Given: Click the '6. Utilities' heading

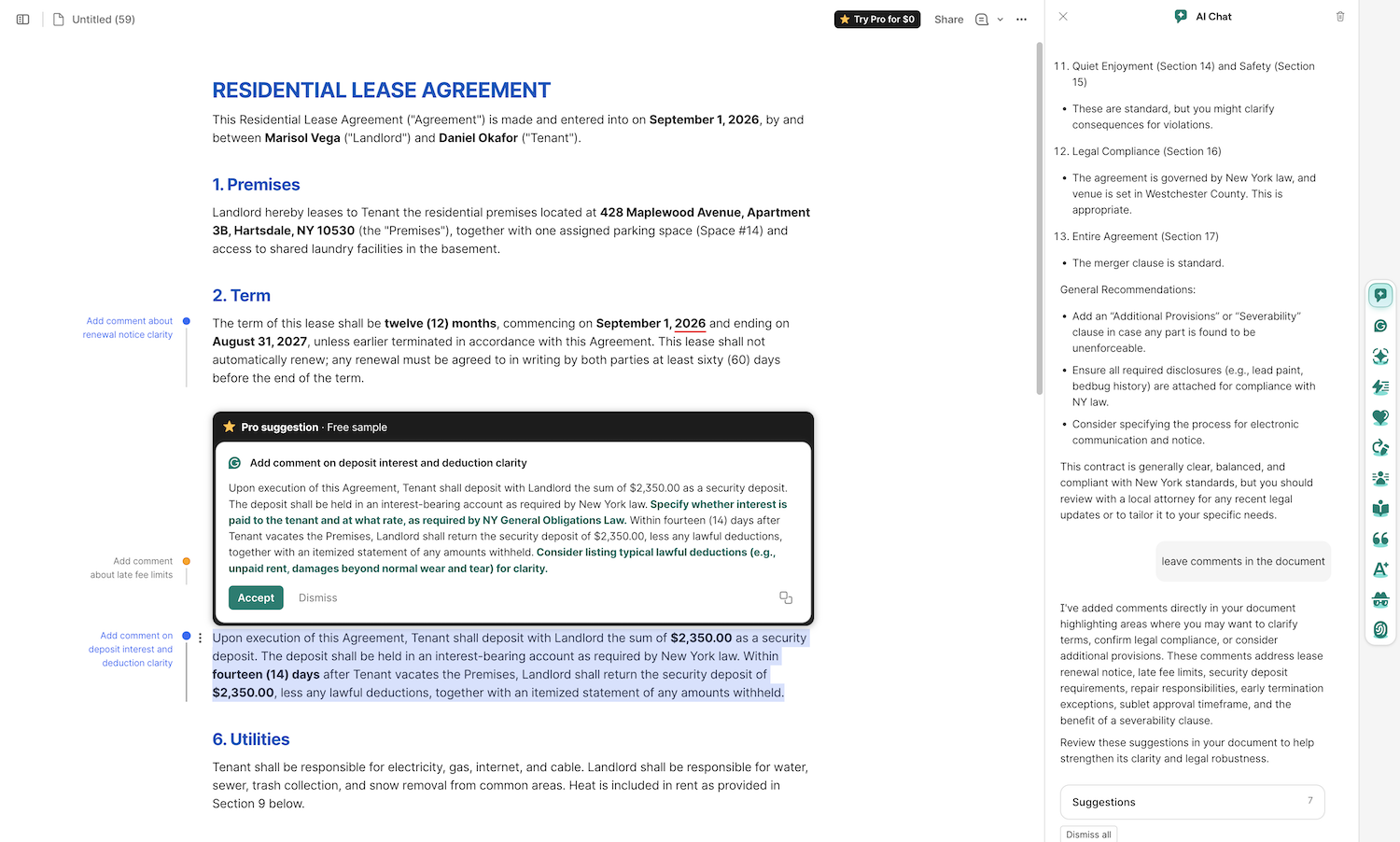Looking at the screenshot, I should click(250, 739).
